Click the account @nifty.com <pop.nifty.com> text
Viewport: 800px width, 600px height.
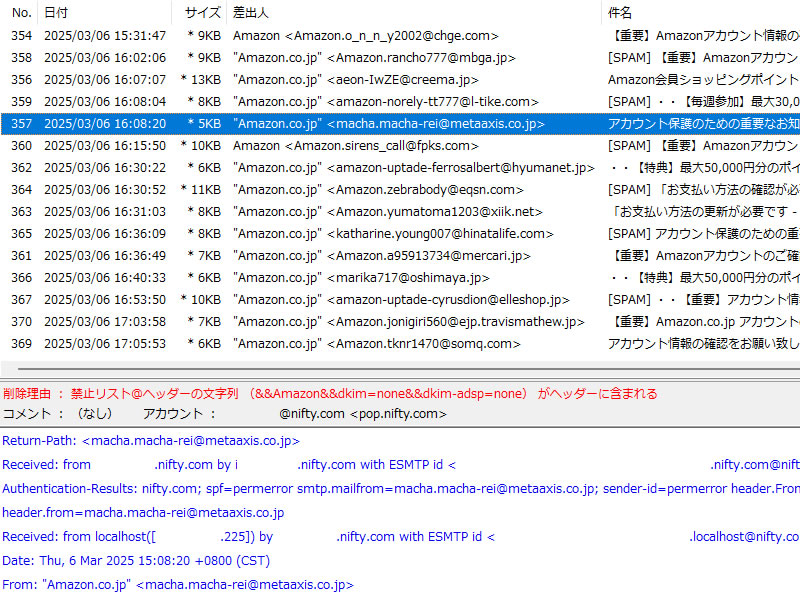tap(363, 413)
